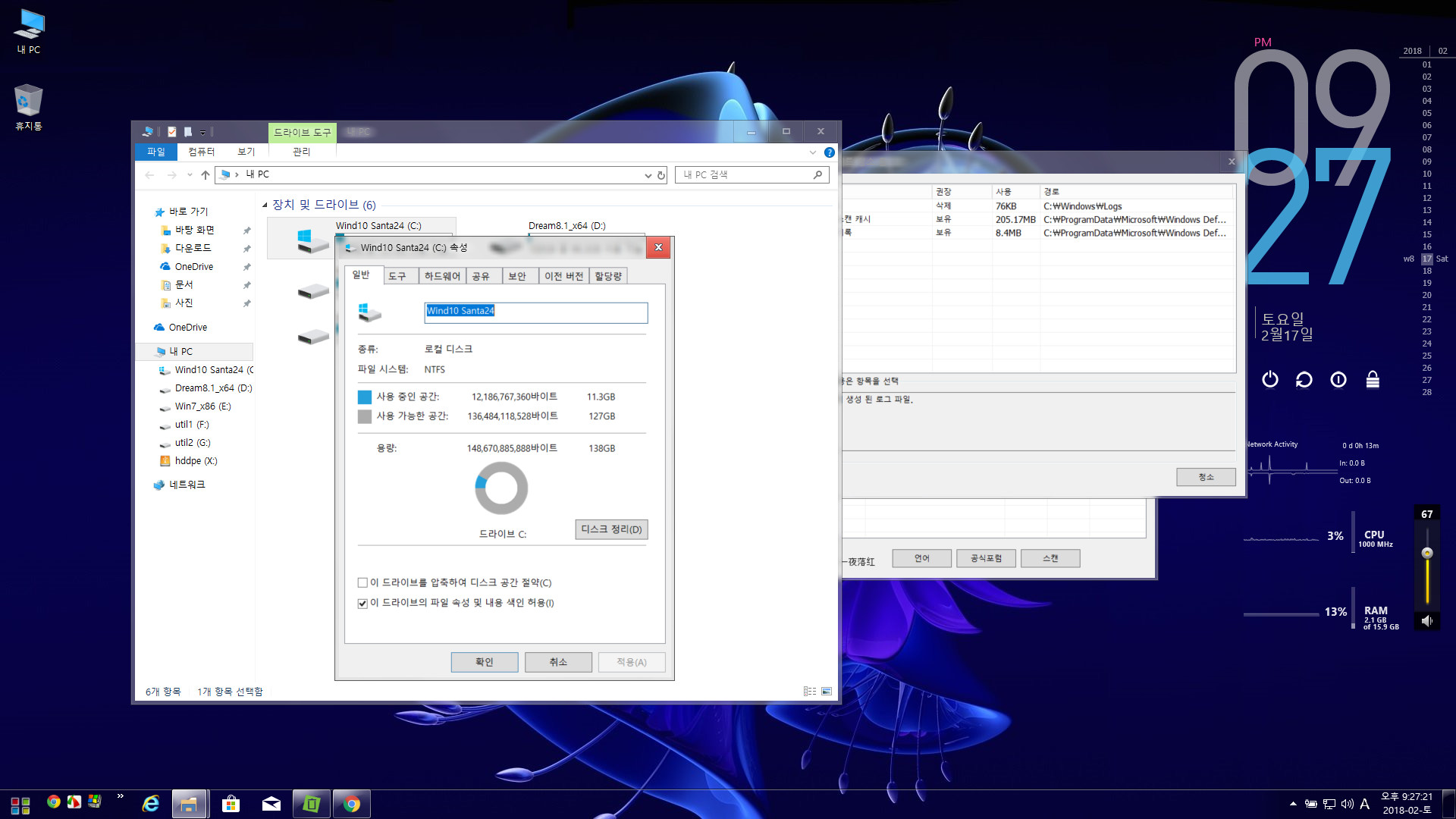Click the 스캔 button

pos(1050,558)
